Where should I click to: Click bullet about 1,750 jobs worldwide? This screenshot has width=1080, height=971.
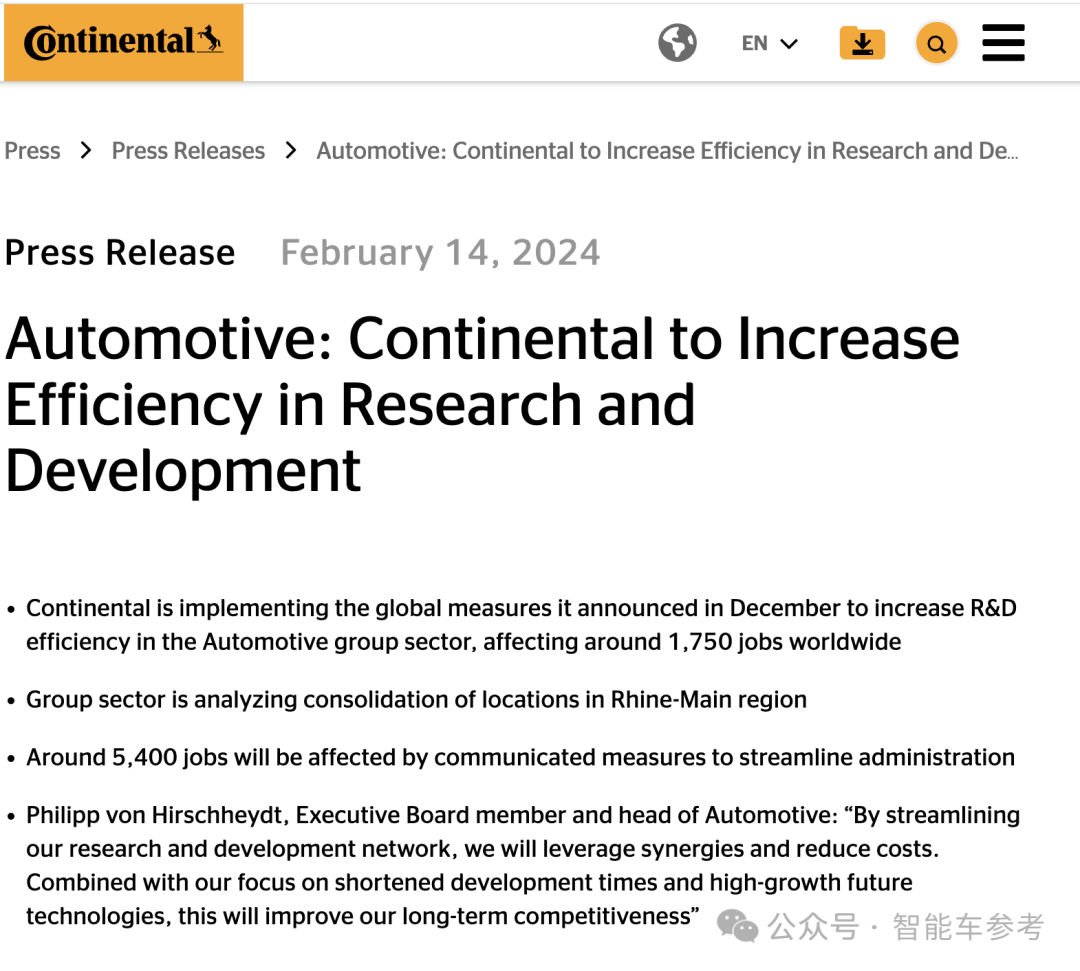(521, 625)
